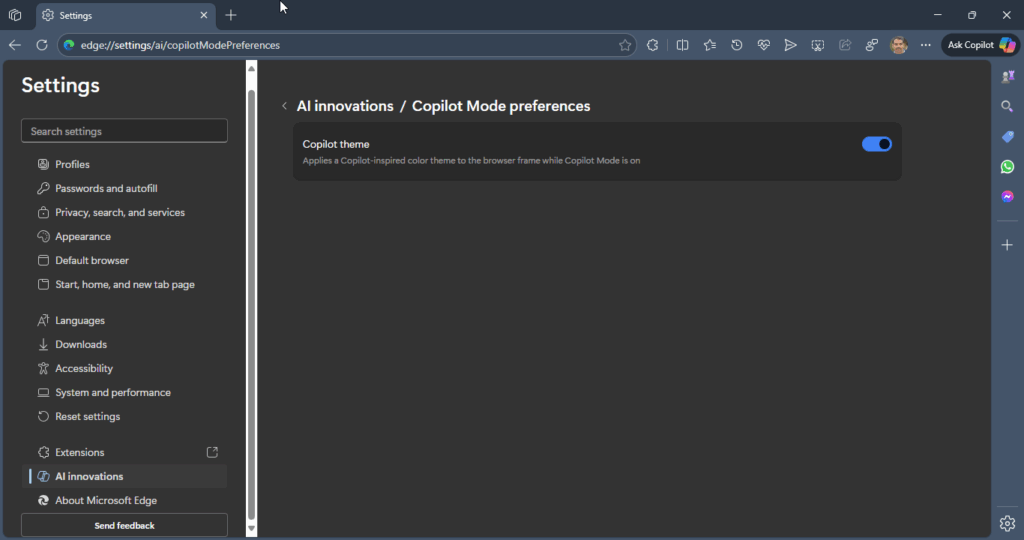
Task: Click the settings navigation scrollbar down arrow
Action: point(251,528)
